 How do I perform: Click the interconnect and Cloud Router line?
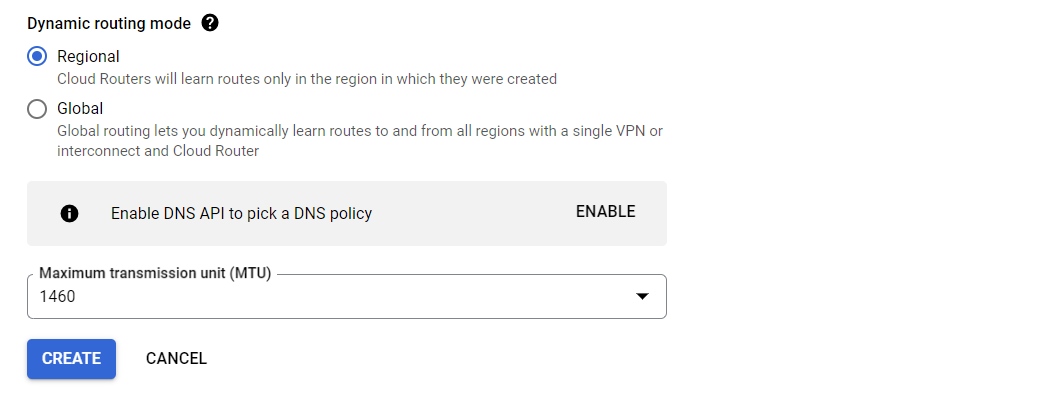click(x=158, y=151)
